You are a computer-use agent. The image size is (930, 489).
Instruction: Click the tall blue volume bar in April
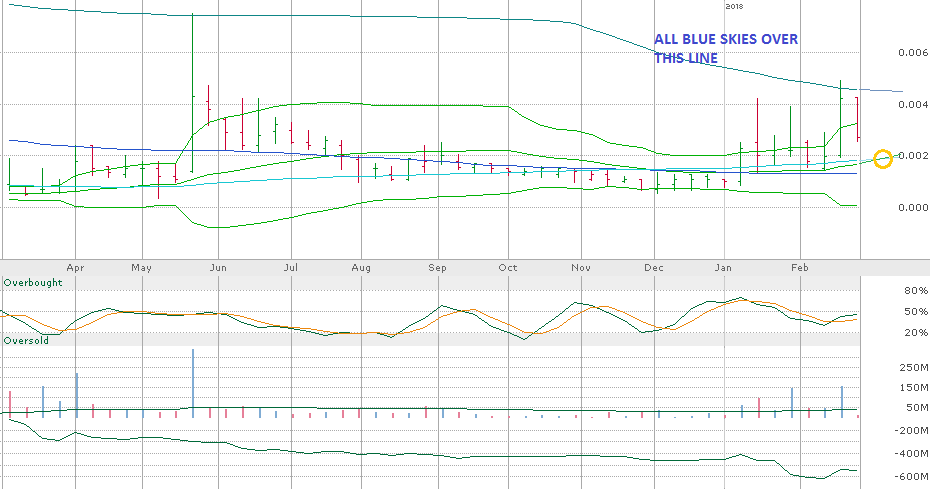76,393
